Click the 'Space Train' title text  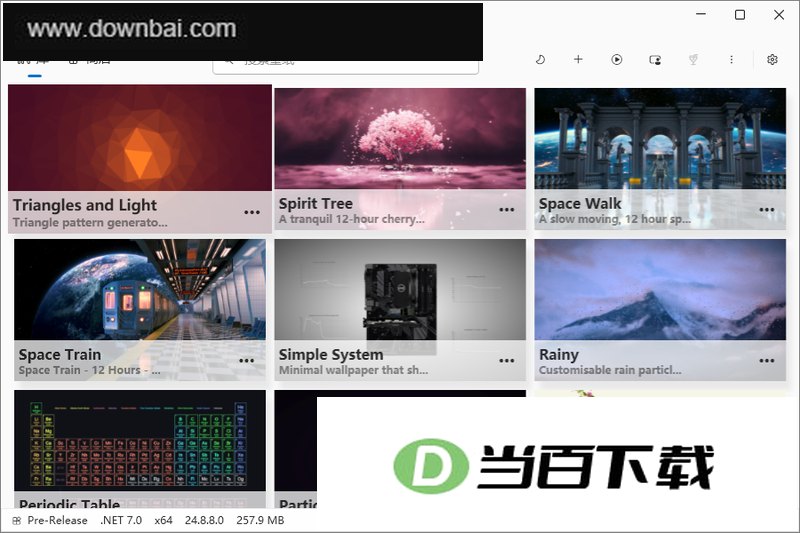[x=60, y=354]
